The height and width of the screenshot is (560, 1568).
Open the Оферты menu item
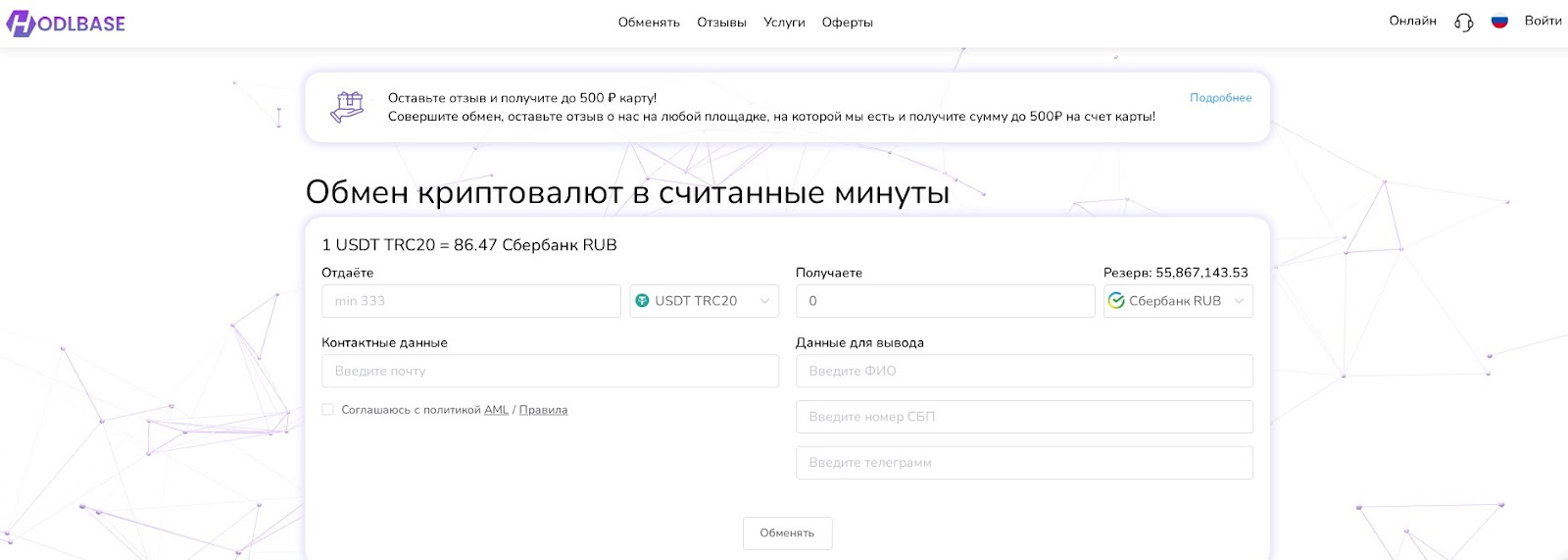click(x=847, y=23)
